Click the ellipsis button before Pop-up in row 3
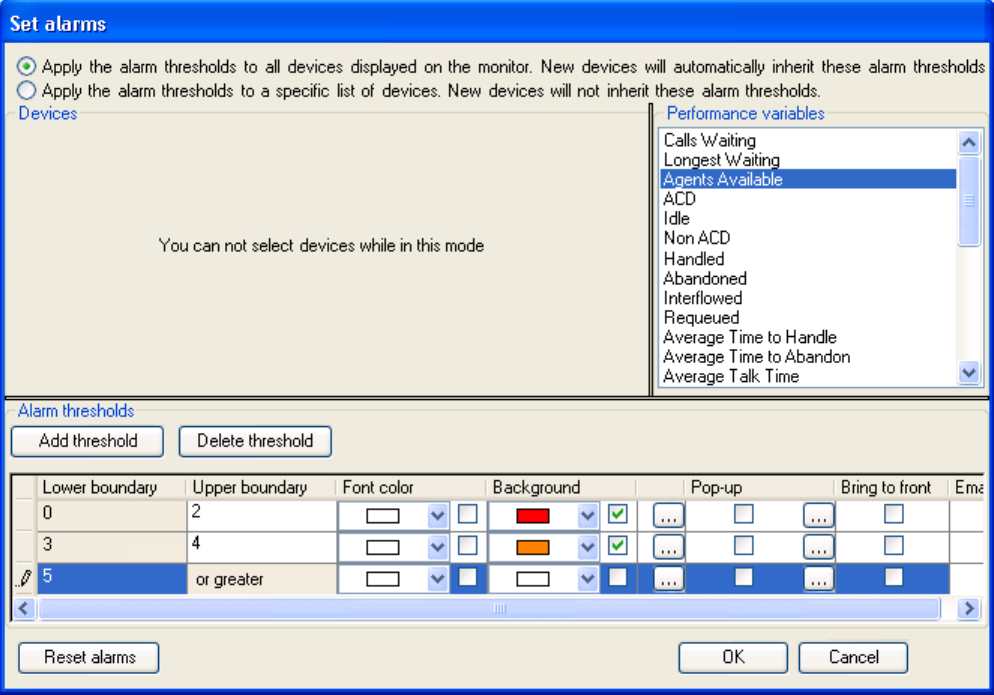The width and height of the screenshot is (994, 695). tap(668, 547)
